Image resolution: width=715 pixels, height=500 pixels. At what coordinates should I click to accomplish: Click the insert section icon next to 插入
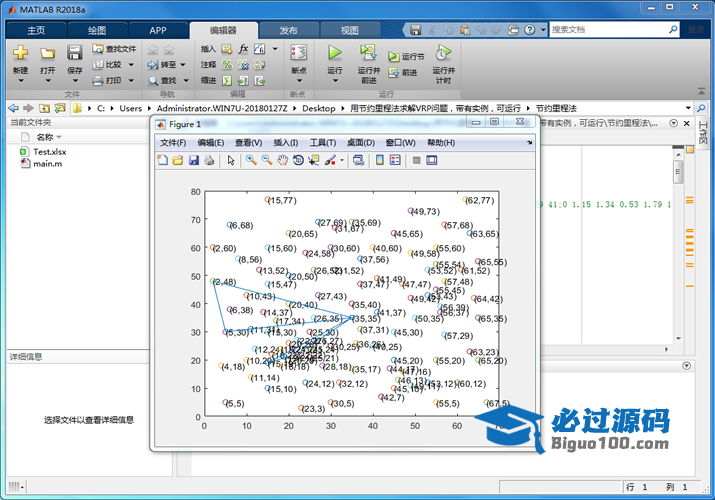(227, 49)
